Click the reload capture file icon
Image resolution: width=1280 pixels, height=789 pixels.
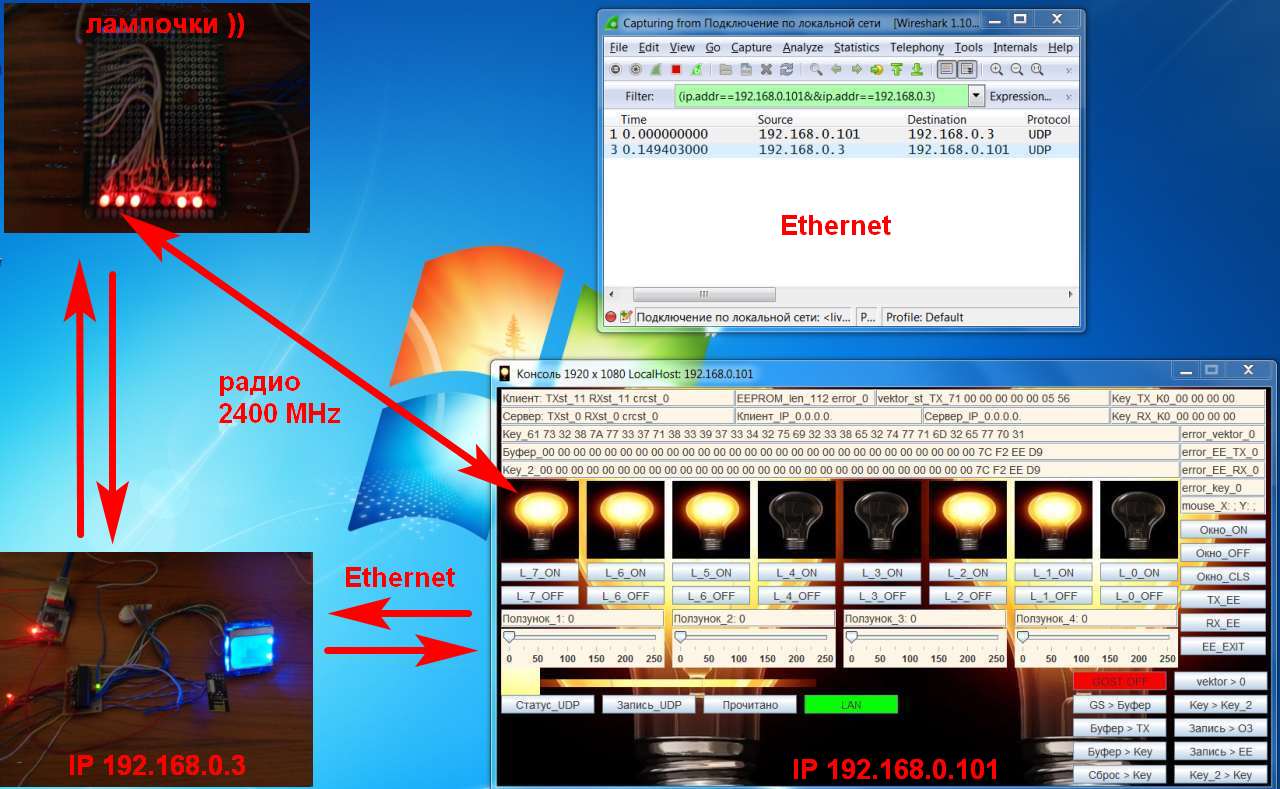point(787,70)
